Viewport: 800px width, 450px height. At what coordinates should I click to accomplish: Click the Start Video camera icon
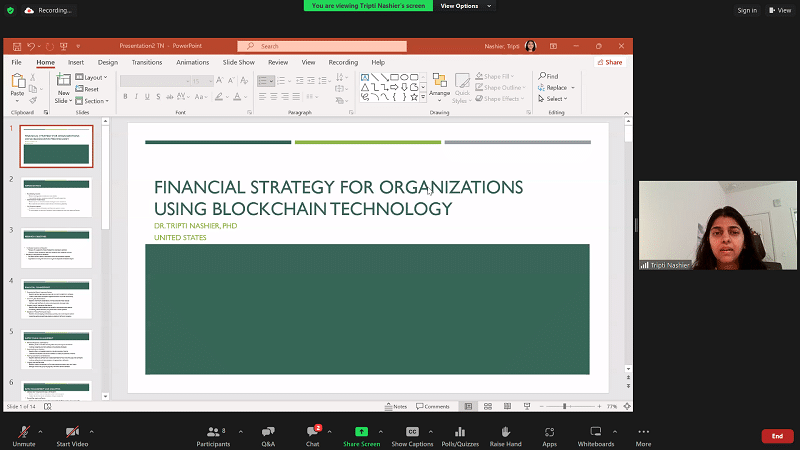pos(74,431)
